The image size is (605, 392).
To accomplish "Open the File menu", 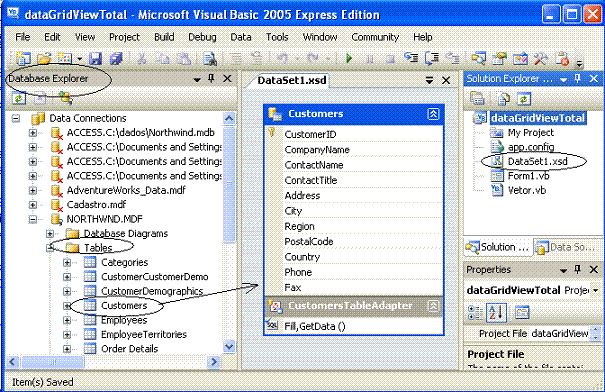I will click(x=23, y=37).
